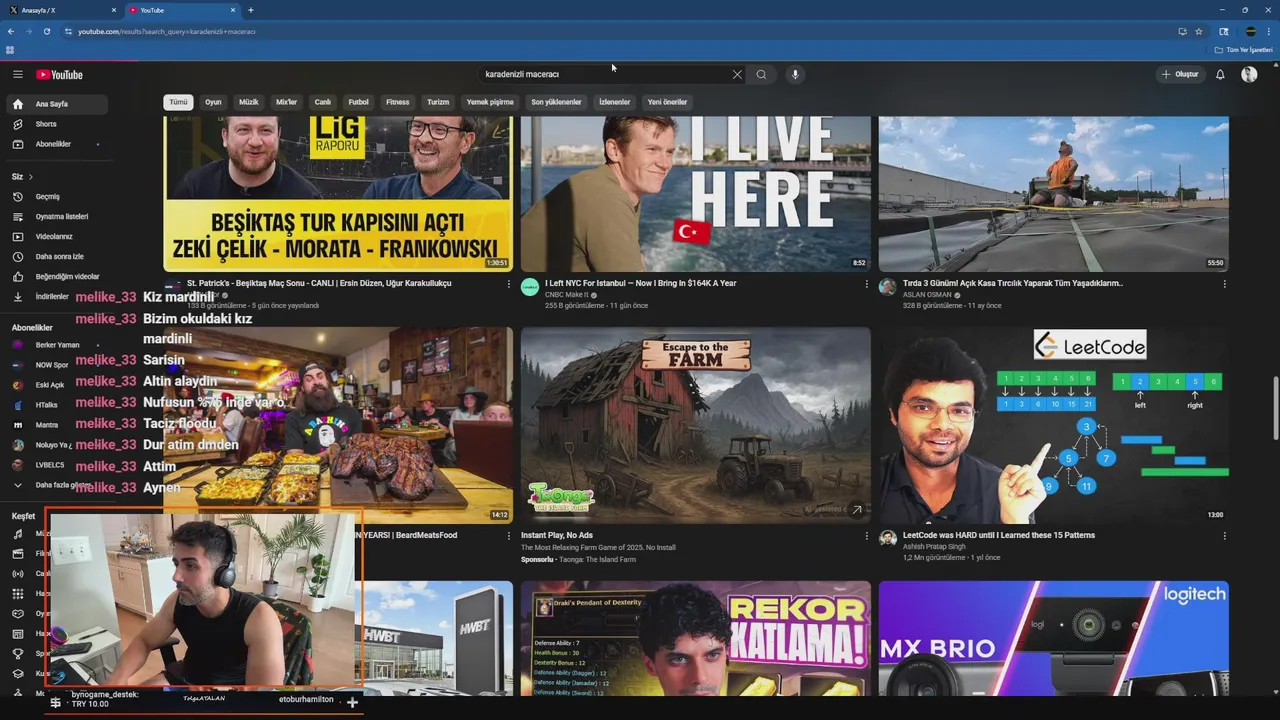Open options for Instant Play, No Ads
The image size is (1280, 720).
[x=866, y=536]
